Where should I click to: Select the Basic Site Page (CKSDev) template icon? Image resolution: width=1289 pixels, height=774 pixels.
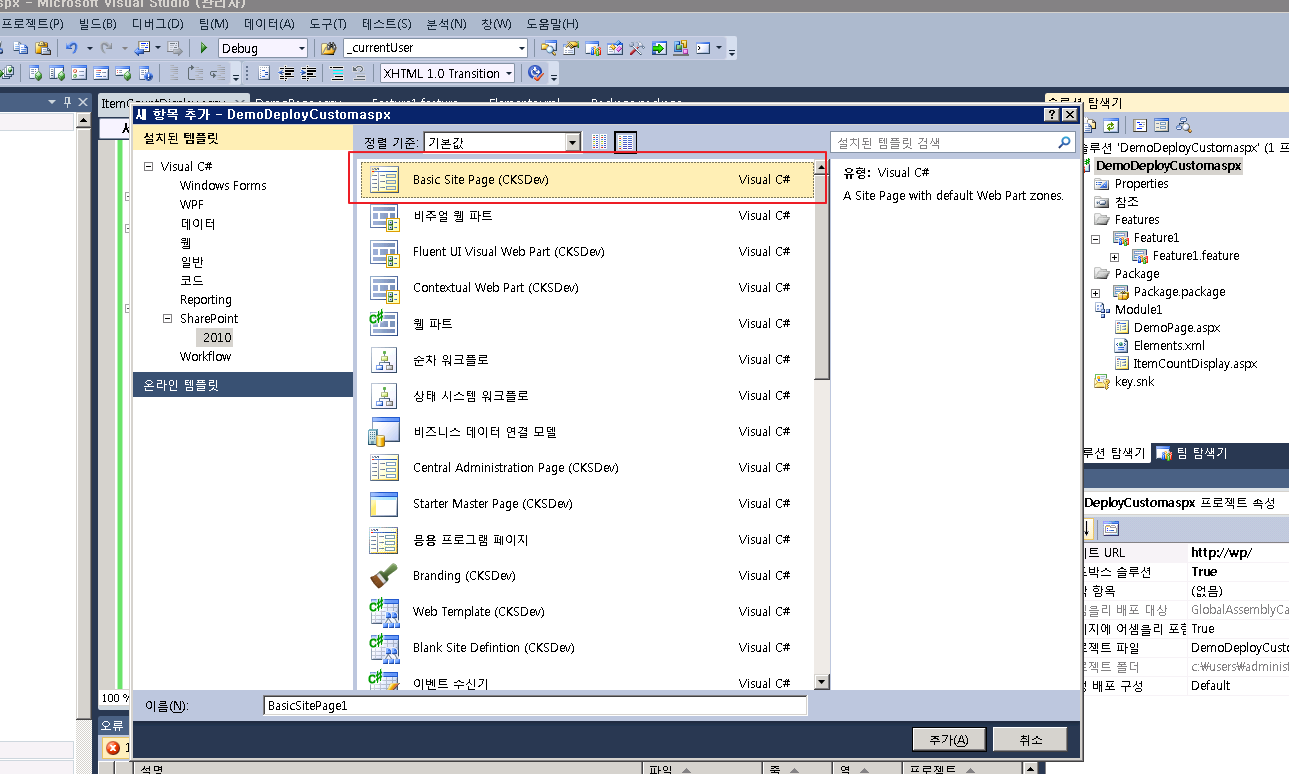pyautogui.click(x=384, y=180)
